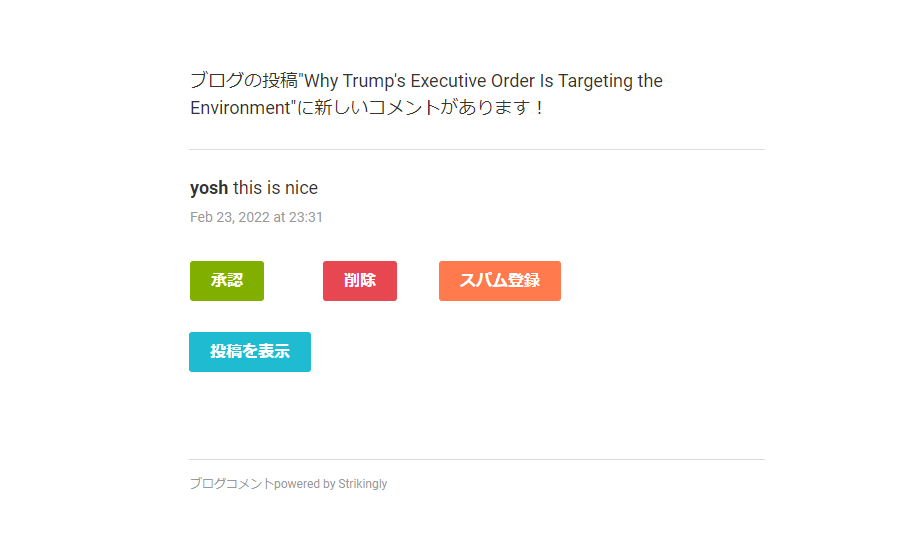Click the blog title "Why Trump's Executive Order"

[419, 81]
